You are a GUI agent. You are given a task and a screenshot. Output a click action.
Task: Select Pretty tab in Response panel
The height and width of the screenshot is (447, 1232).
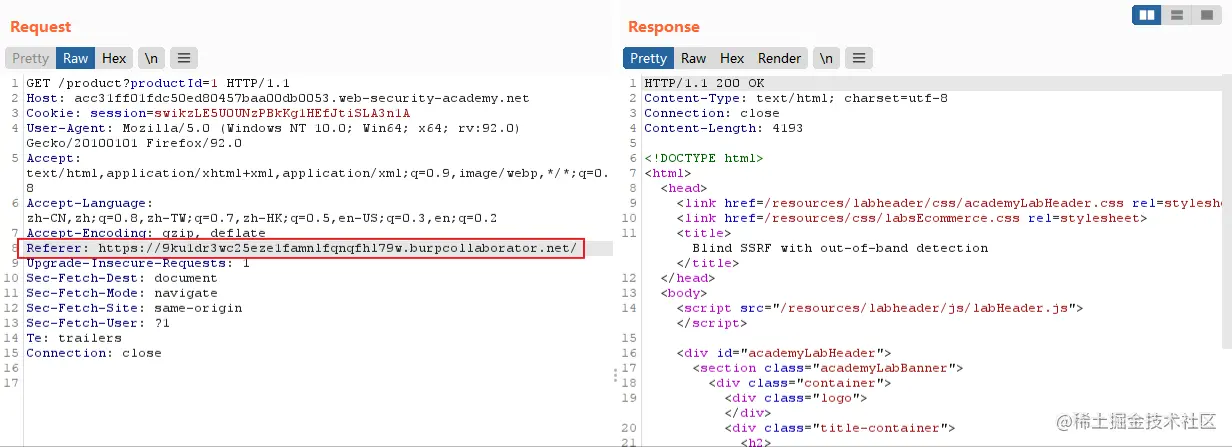click(x=648, y=58)
